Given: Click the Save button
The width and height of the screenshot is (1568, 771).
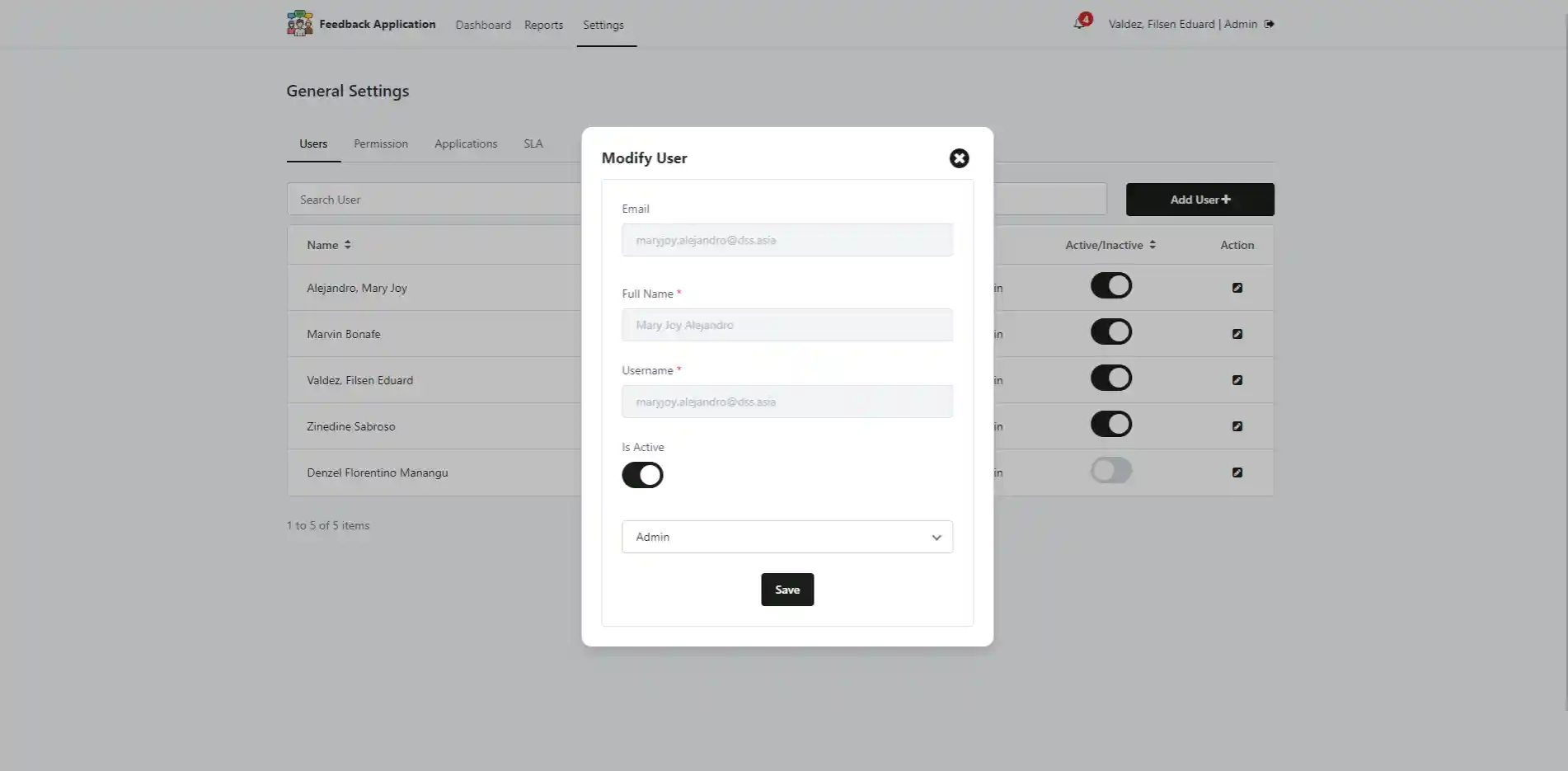Looking at the screenshot, I should pos(787,590).
